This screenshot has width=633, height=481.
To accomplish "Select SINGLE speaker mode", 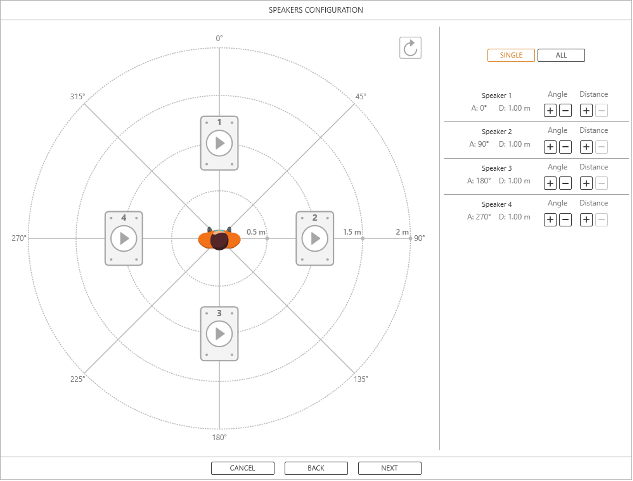I will 511,55.
